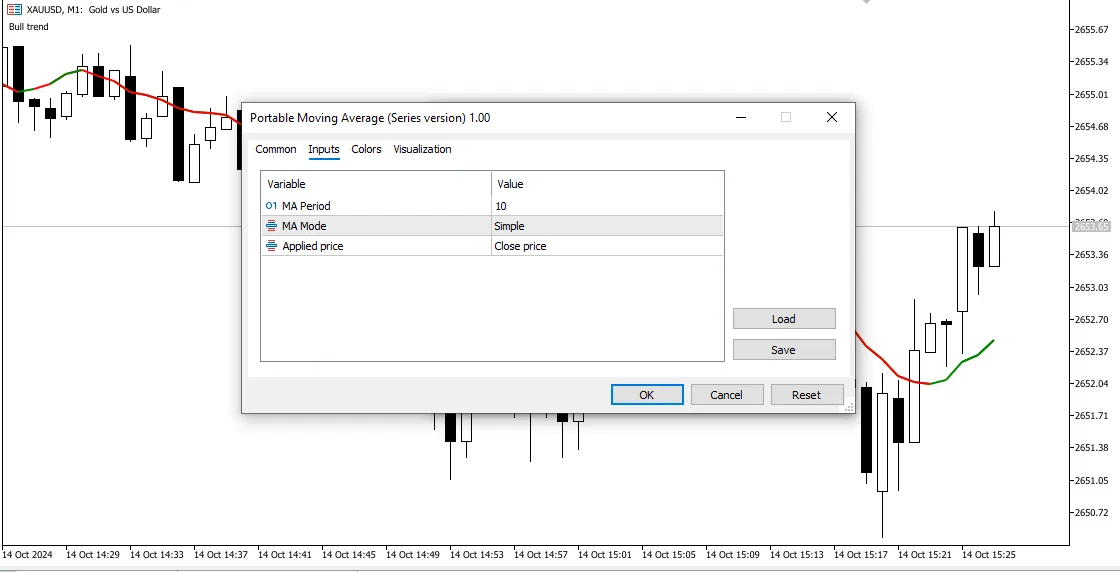Open the Visualization tab
The image size is (1120, 572).
422,149
